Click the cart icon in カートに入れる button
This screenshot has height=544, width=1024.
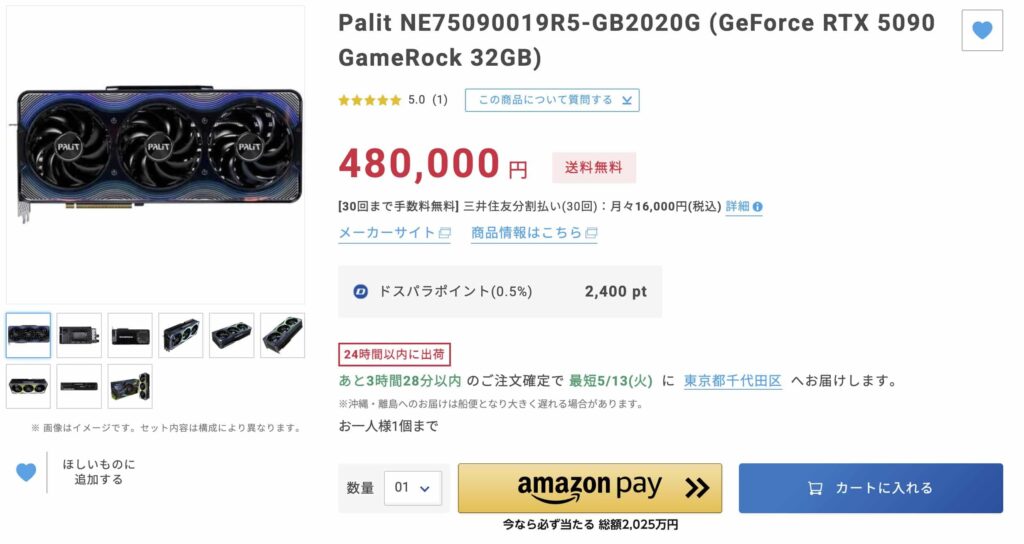tap(815, 488)
